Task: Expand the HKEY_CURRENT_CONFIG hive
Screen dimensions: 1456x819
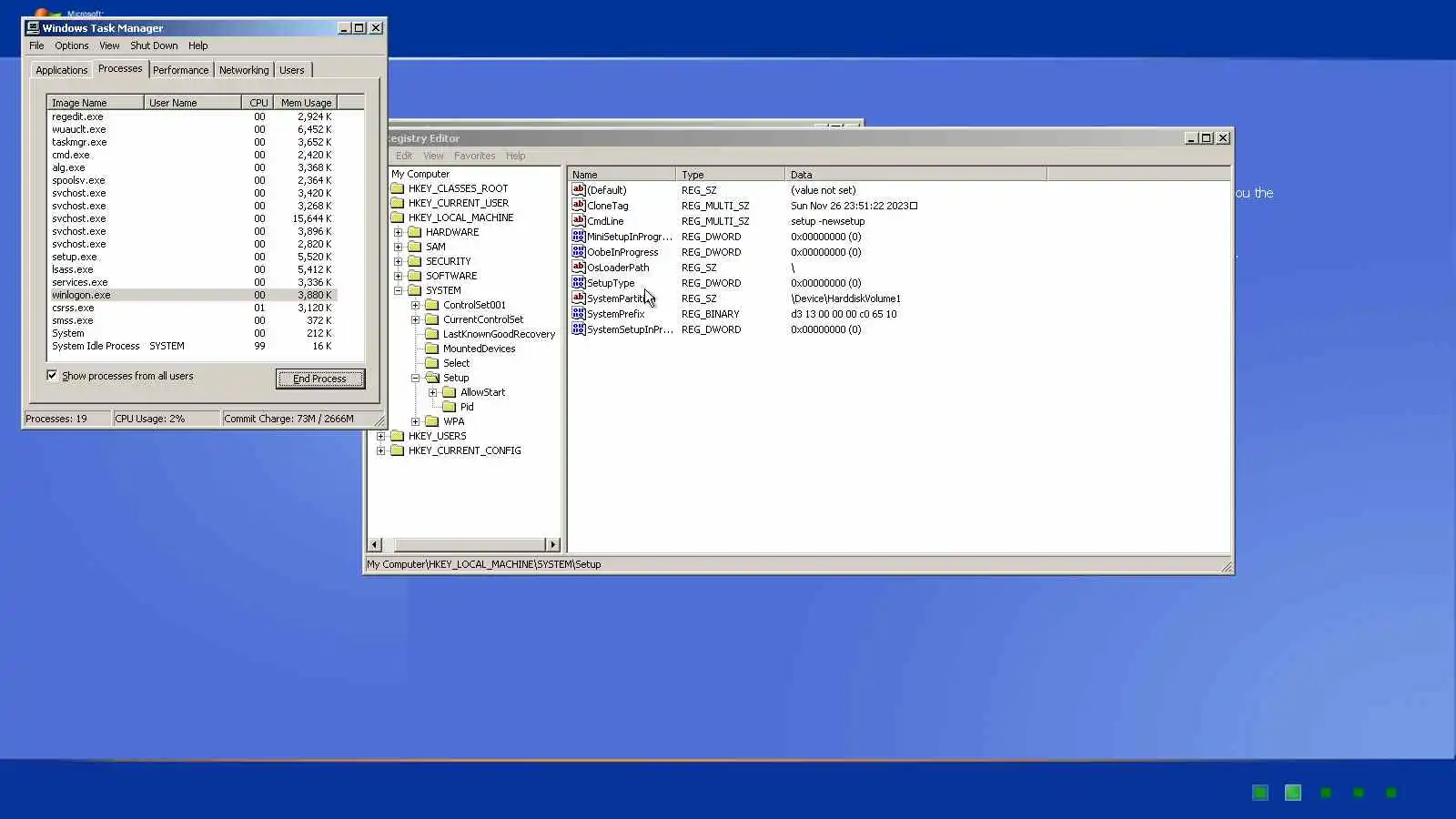Action: (380, 450)
